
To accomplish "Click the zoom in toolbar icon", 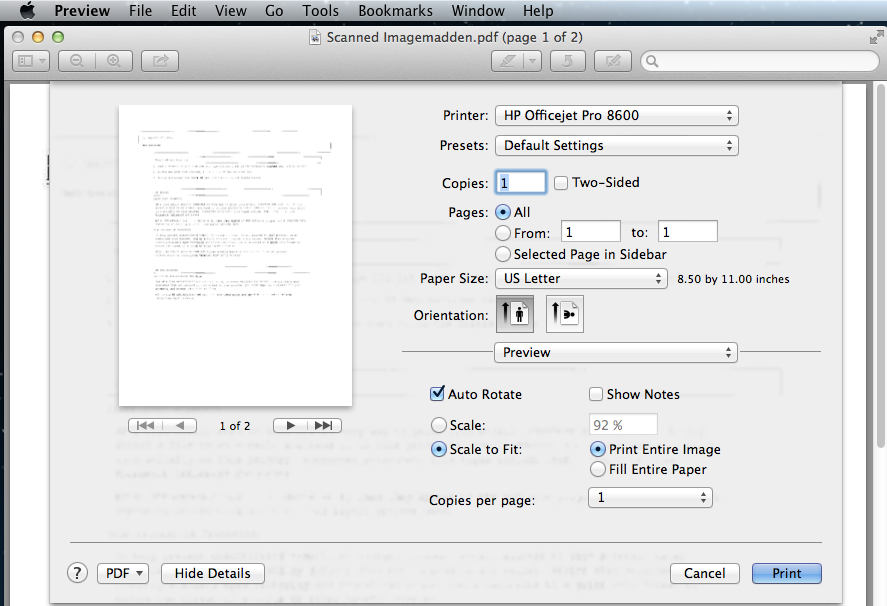I will click(x=113, y=61).
